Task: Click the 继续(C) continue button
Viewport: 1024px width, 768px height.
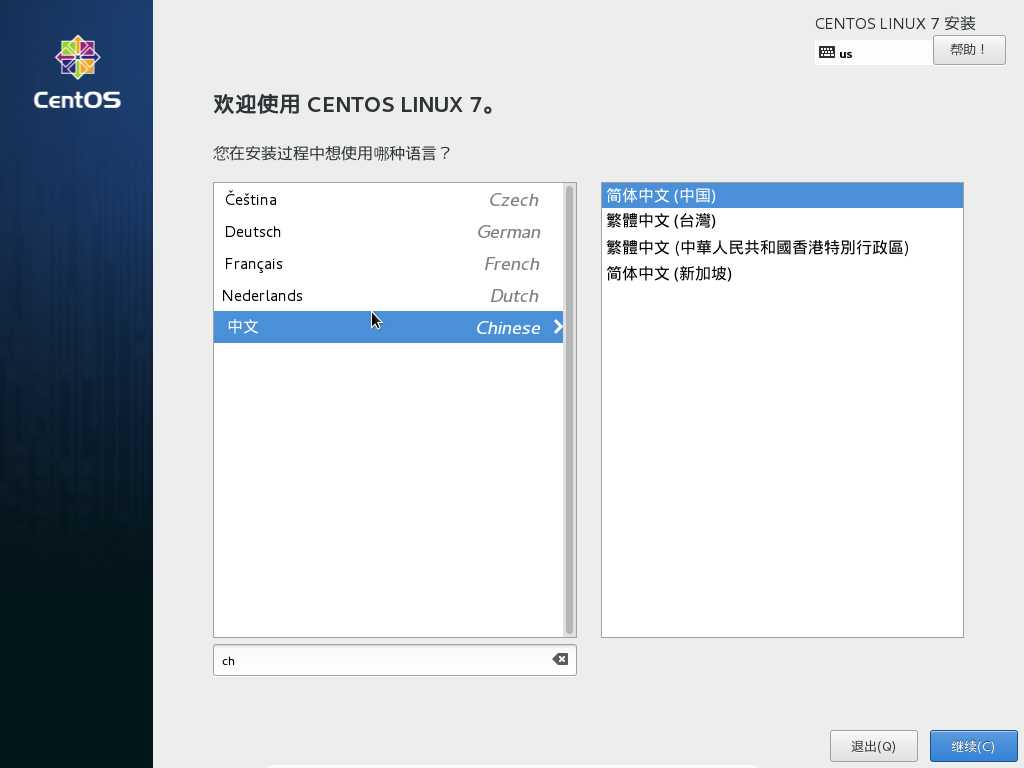Action: [973, 746]
